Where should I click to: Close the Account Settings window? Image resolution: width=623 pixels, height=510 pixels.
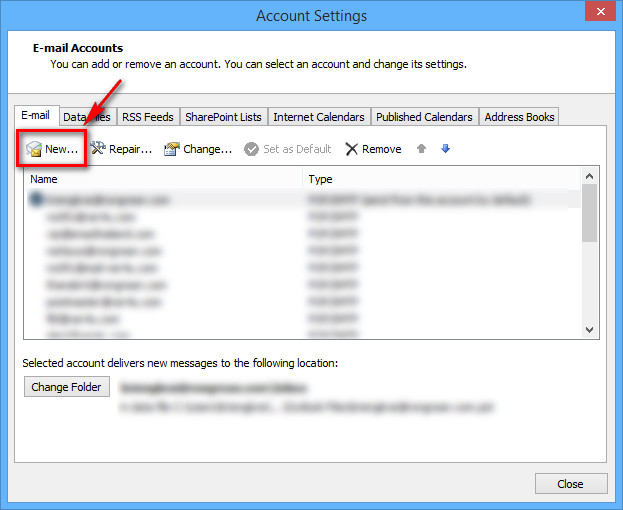pos(601,11)
